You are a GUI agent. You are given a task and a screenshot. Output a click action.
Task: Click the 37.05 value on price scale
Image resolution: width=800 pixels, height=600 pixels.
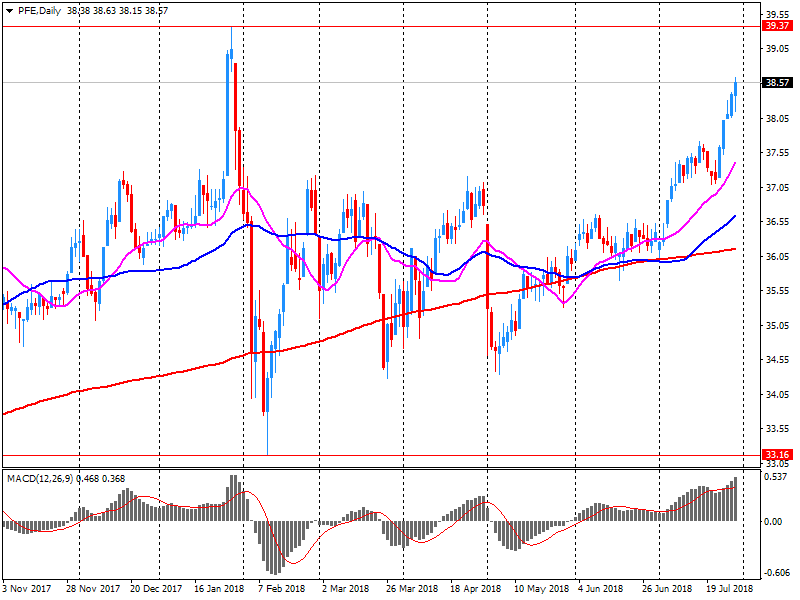[777, 187]
